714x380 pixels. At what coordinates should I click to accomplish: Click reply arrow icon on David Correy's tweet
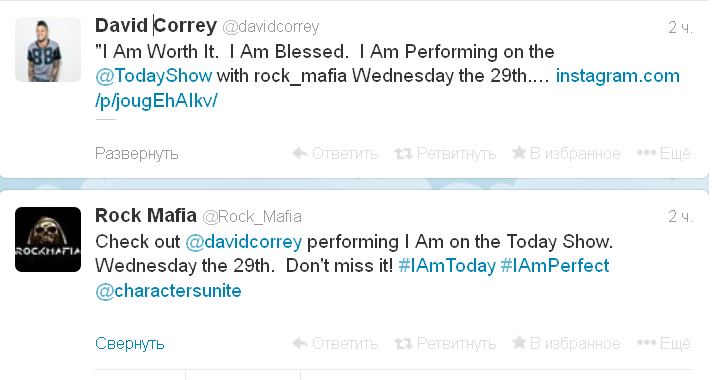(x=300, y=153)
